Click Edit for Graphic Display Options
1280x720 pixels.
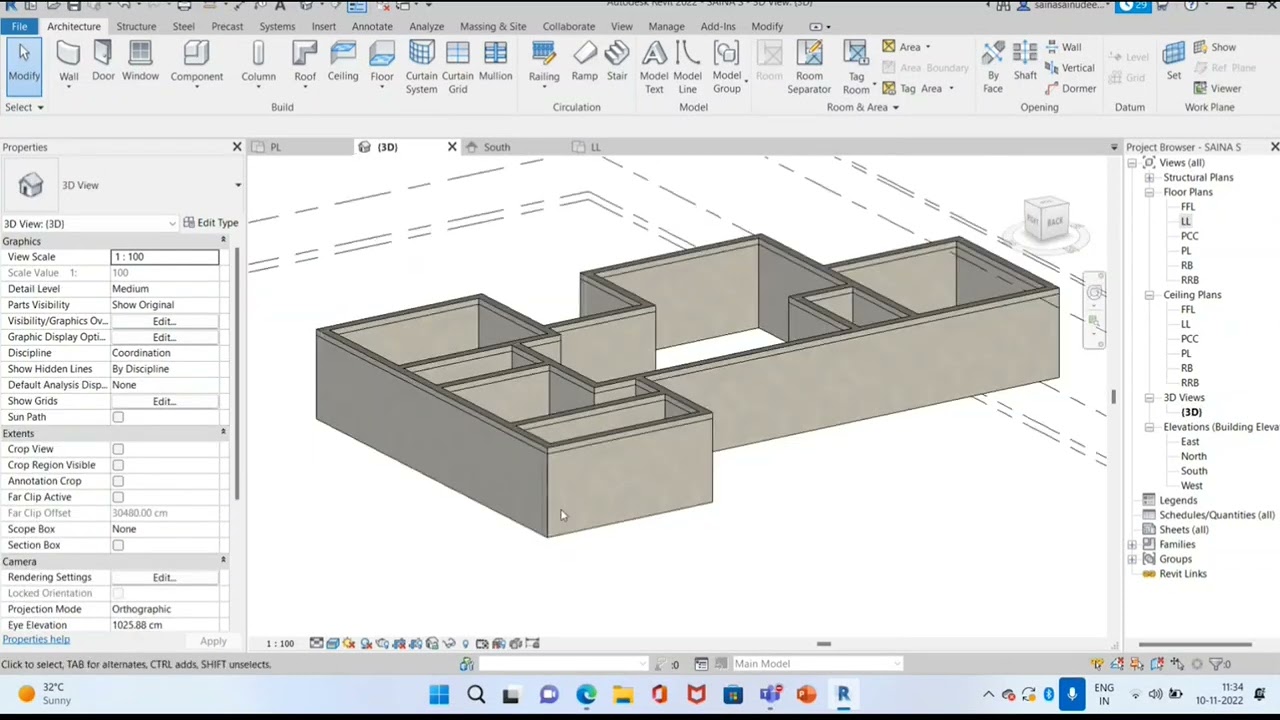[x=164, y=337]
